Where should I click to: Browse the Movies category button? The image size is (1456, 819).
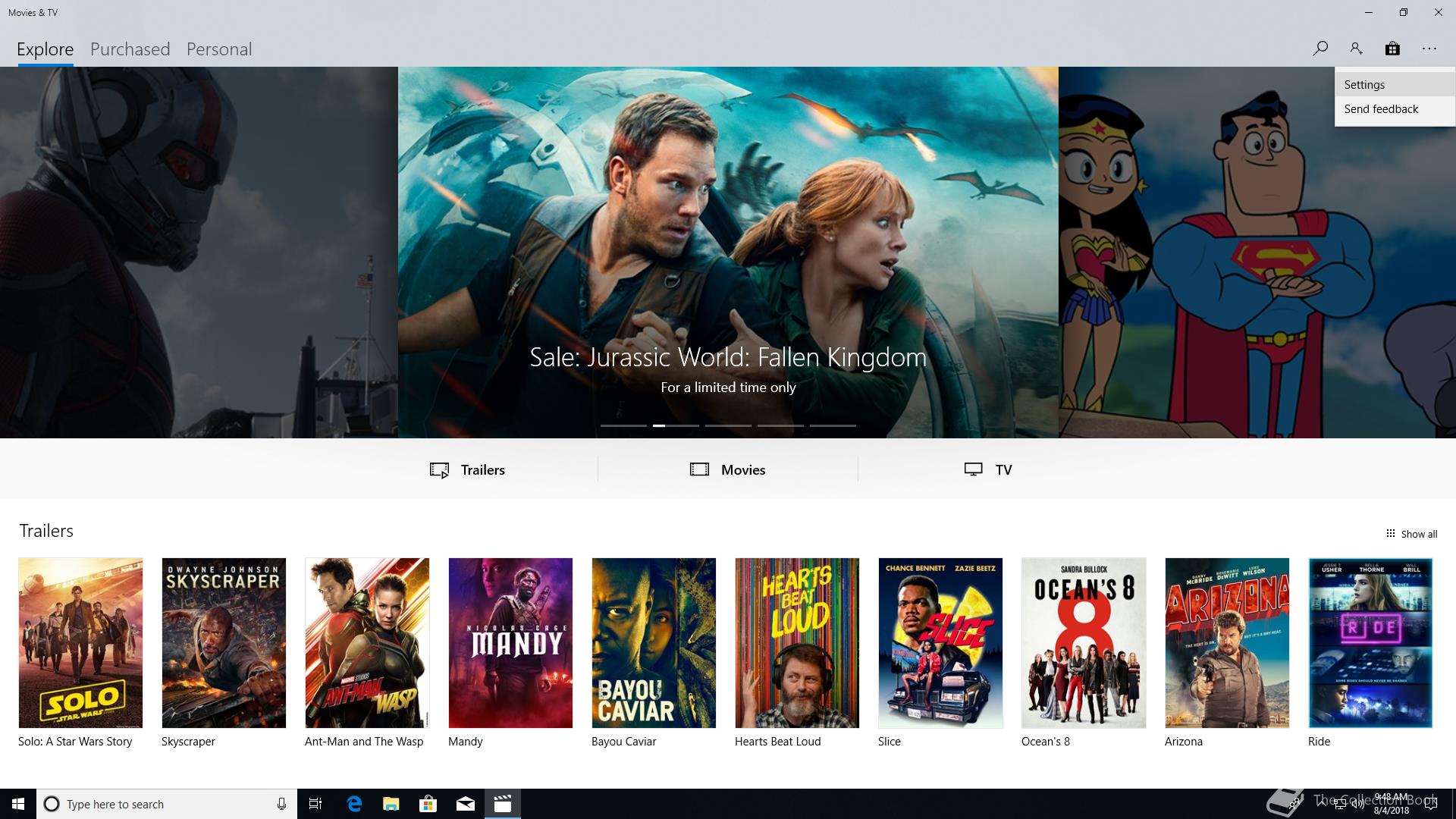(x=728, y=469)
